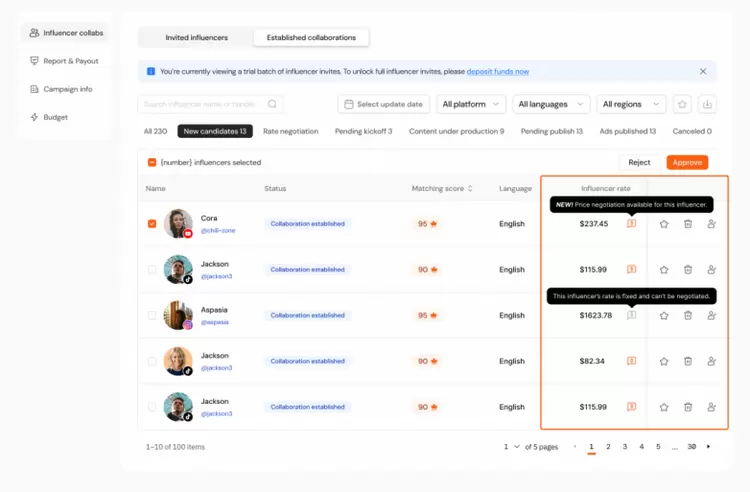Click the fixed-rate icon next to $1623.78
Viewport: 750px width, 492px height.
tap(631, 315)
